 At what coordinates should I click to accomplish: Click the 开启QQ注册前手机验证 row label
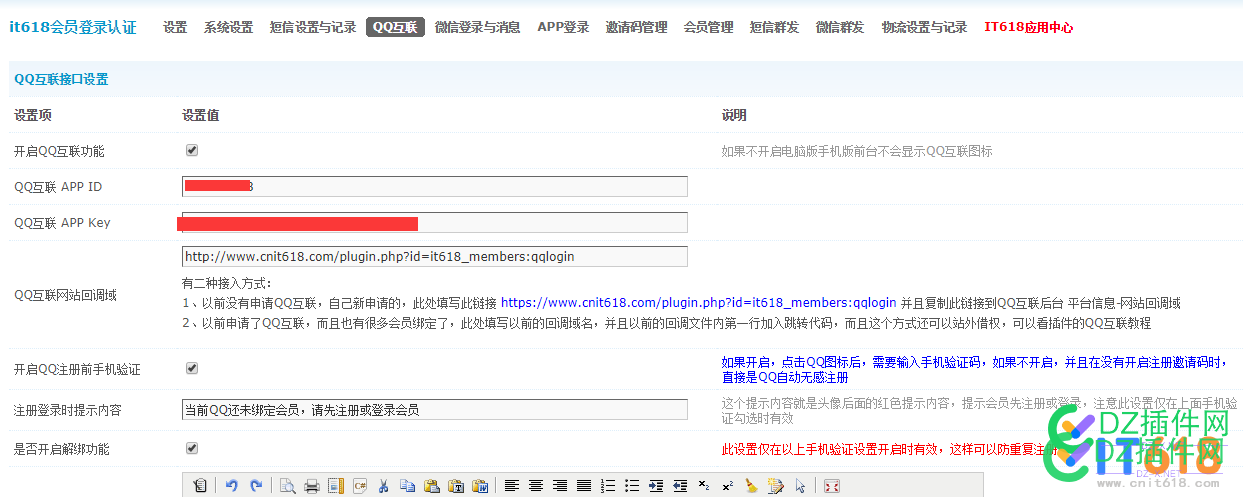[x=77, y=370]
